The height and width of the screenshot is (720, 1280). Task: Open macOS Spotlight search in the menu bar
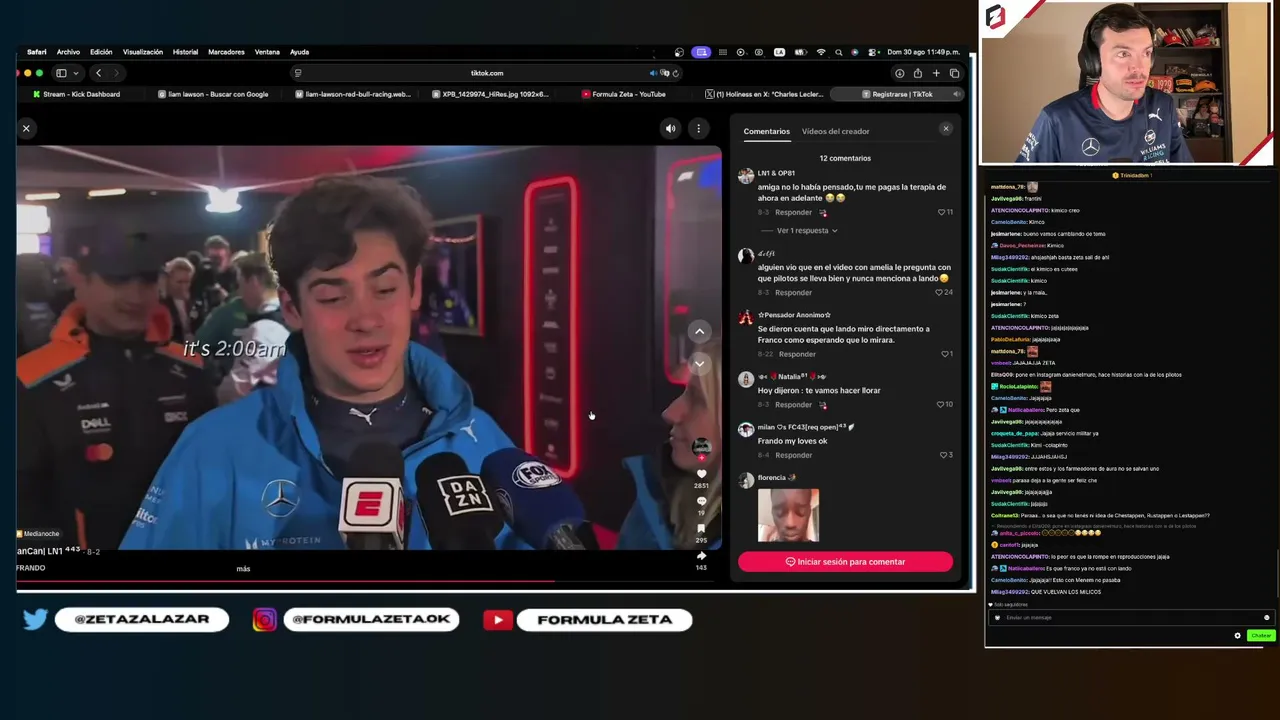tap(838, 52)
